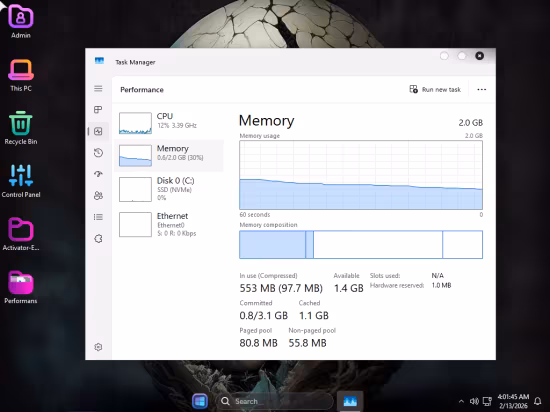Open the Admin desktop folder icon
This screenshot has width=550, height=412.
pyautogui.click(x=21, y=21)
